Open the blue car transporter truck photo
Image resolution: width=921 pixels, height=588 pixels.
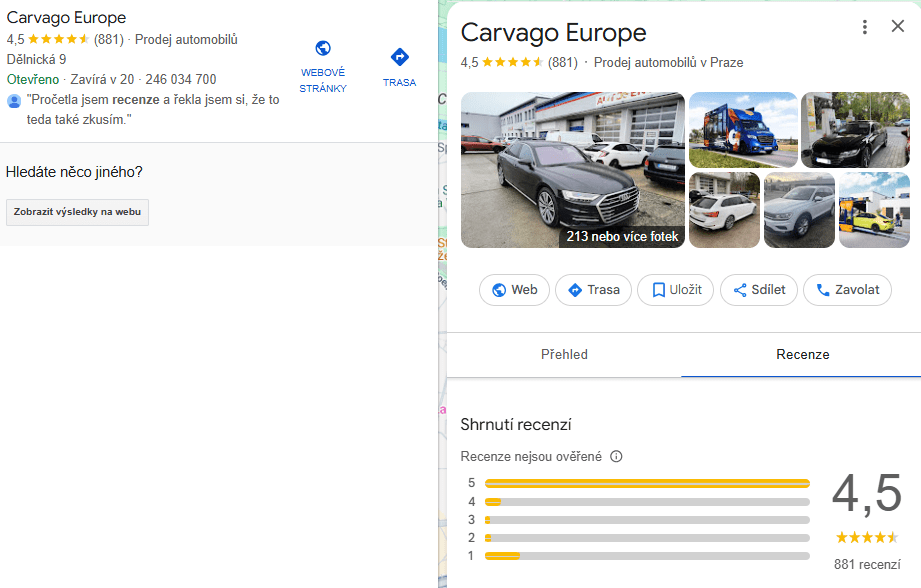tap(742, 130)
